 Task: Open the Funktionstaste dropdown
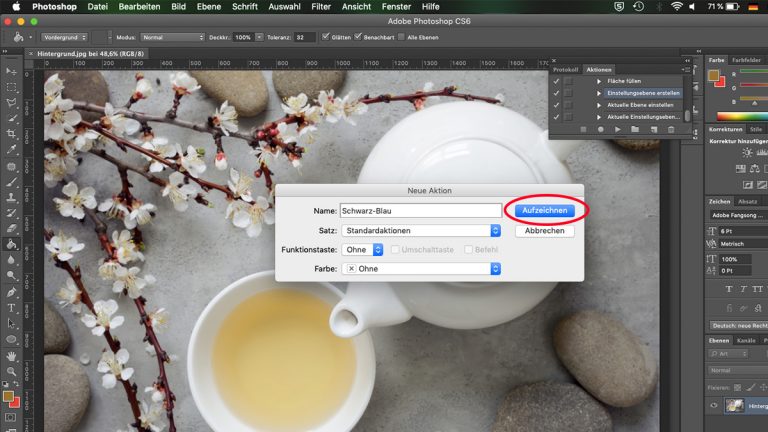(x=362, y=250)
